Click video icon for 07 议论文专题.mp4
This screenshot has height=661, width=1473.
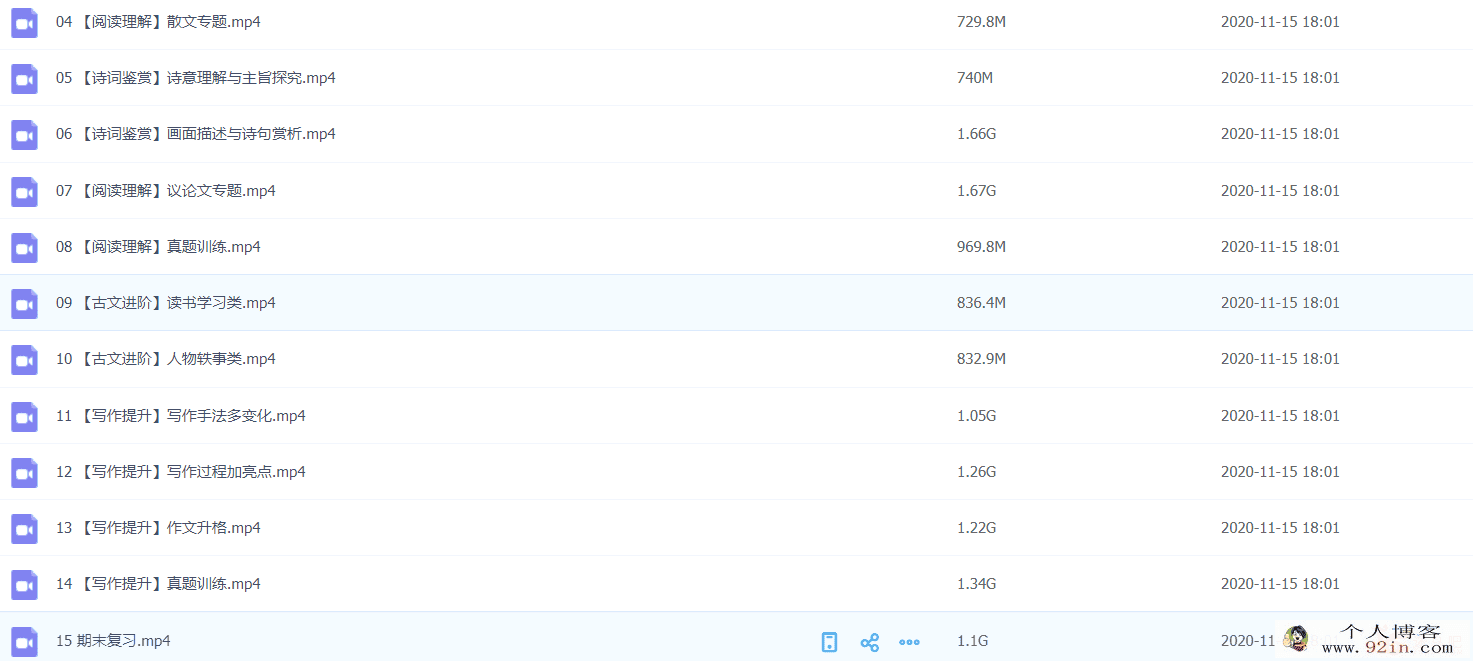coord(24,191)
